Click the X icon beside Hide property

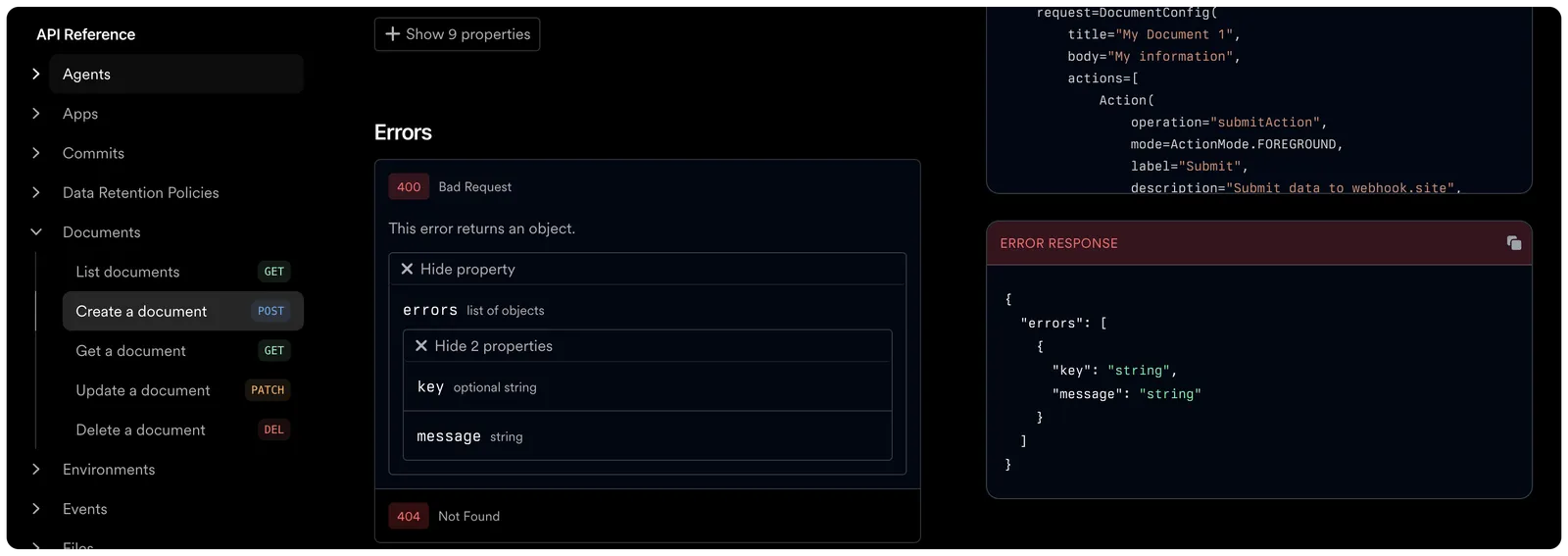407,269
